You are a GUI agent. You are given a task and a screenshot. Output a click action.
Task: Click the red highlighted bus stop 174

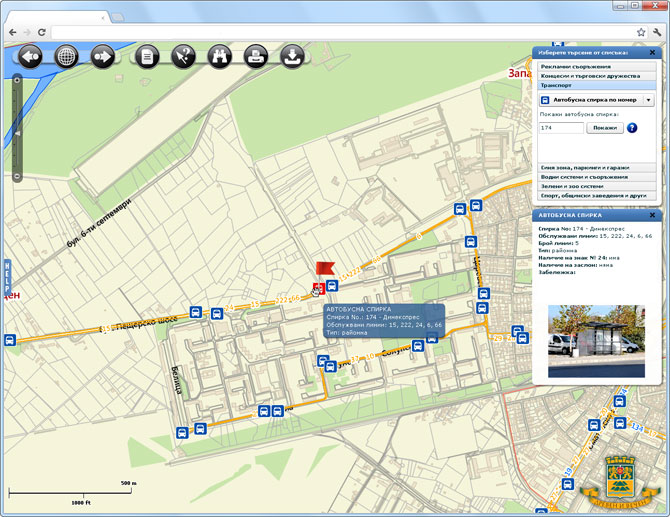pos(318,288)
